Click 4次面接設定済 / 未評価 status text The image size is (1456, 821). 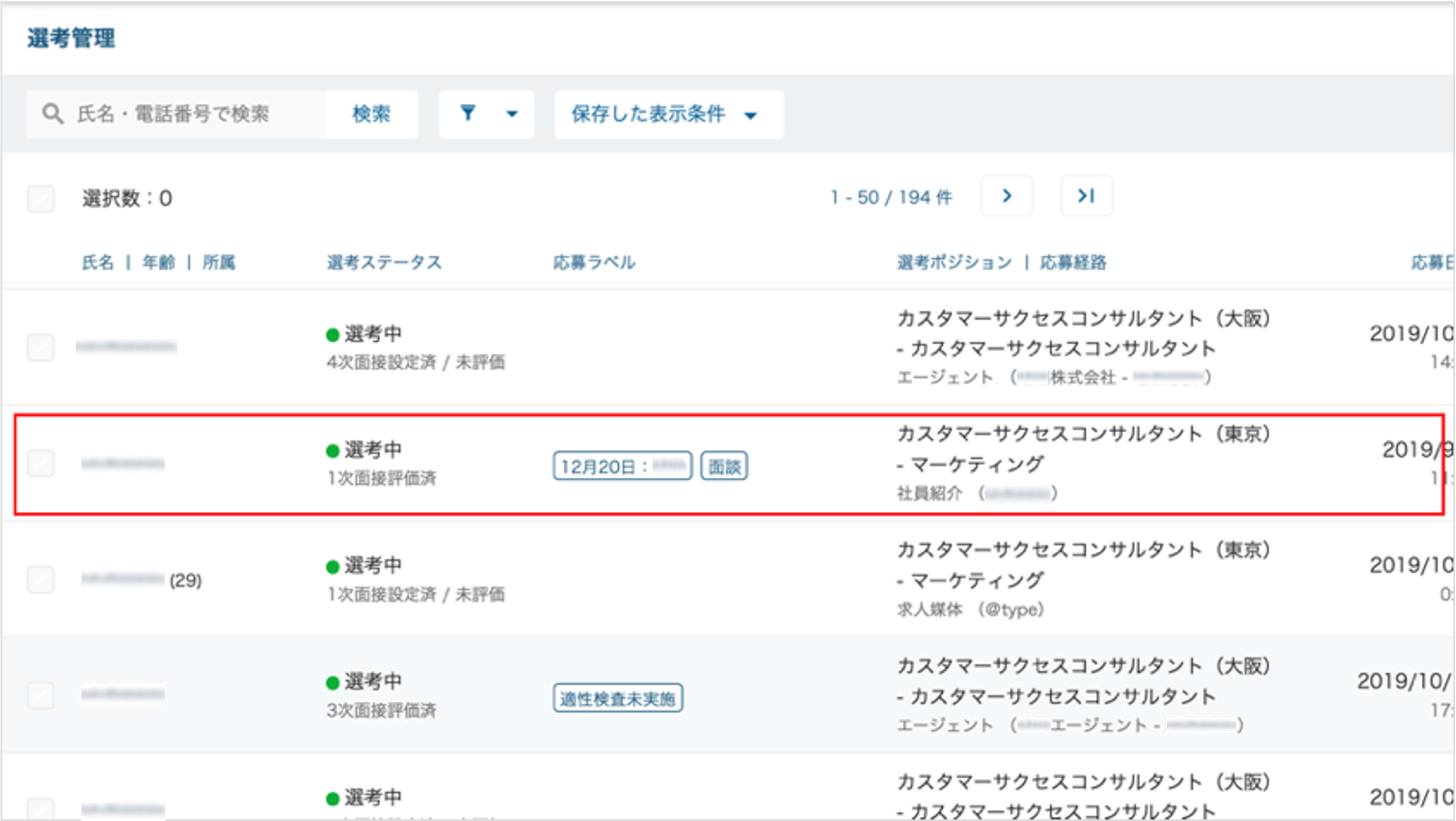tap(416, 362)
